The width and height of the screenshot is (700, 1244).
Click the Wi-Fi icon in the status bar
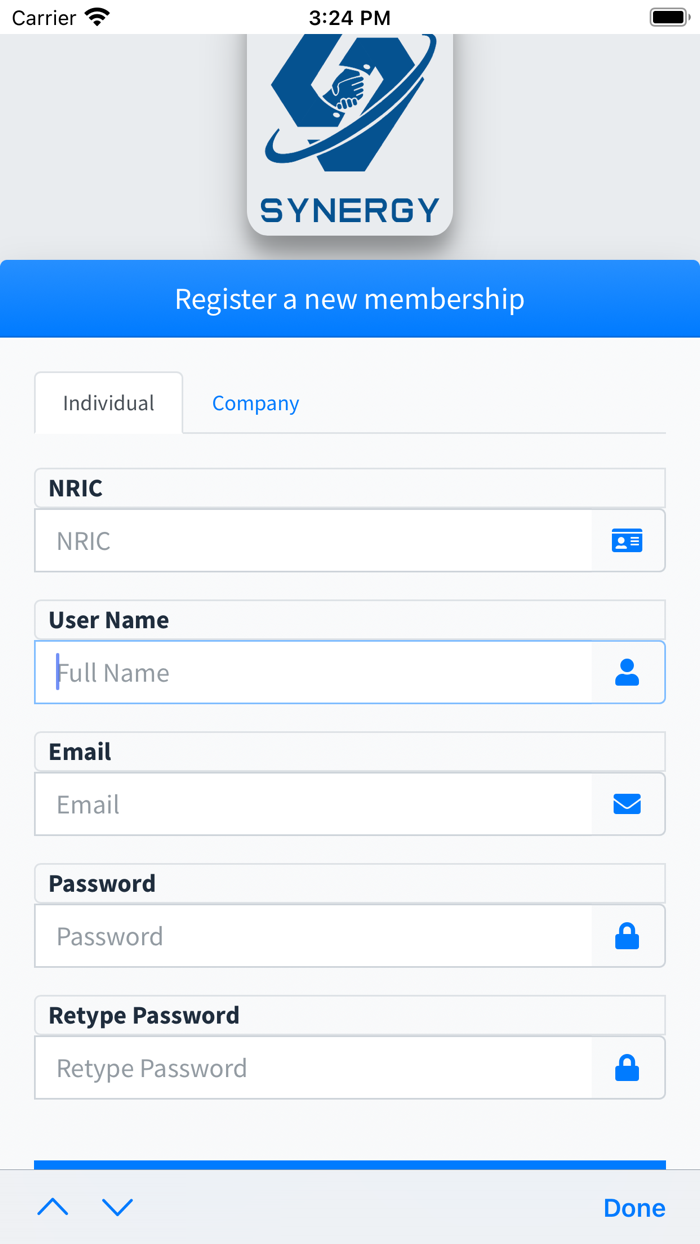pyautogui.click(x=93, y=16)
